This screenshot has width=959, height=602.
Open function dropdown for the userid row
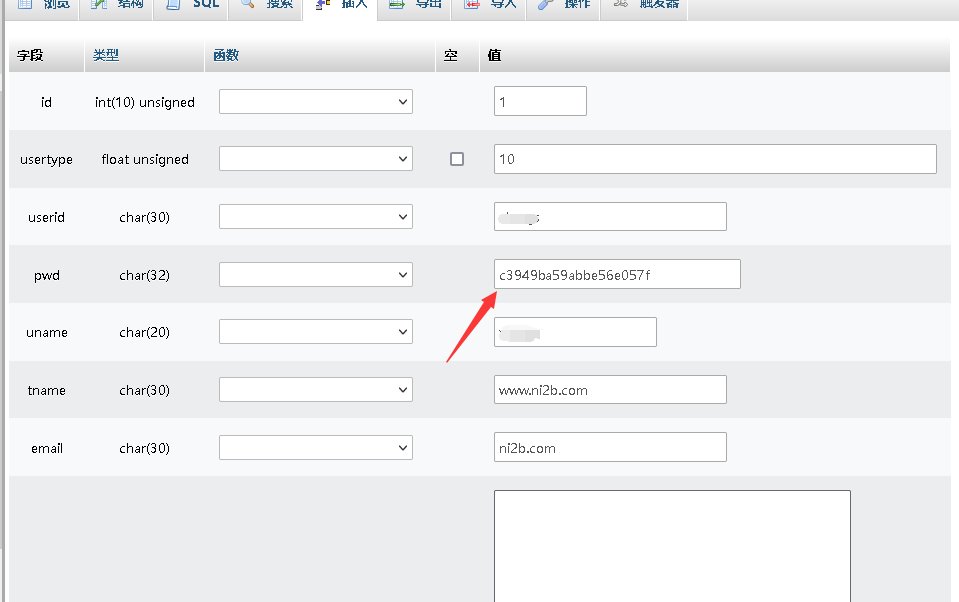click(x=315, y=217)
